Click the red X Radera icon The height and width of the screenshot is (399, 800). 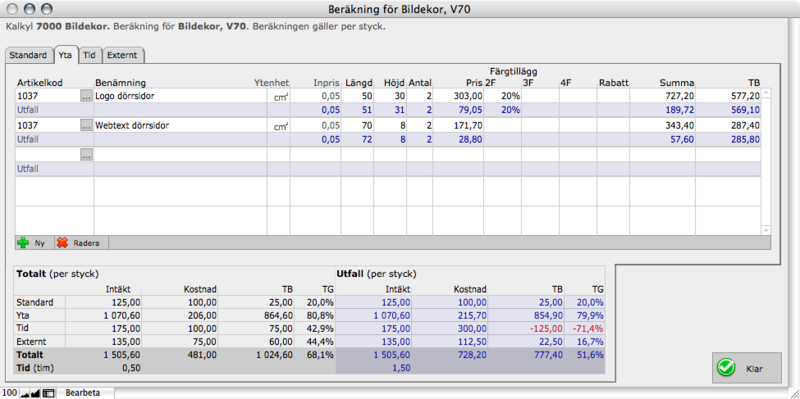coord(62,243)
